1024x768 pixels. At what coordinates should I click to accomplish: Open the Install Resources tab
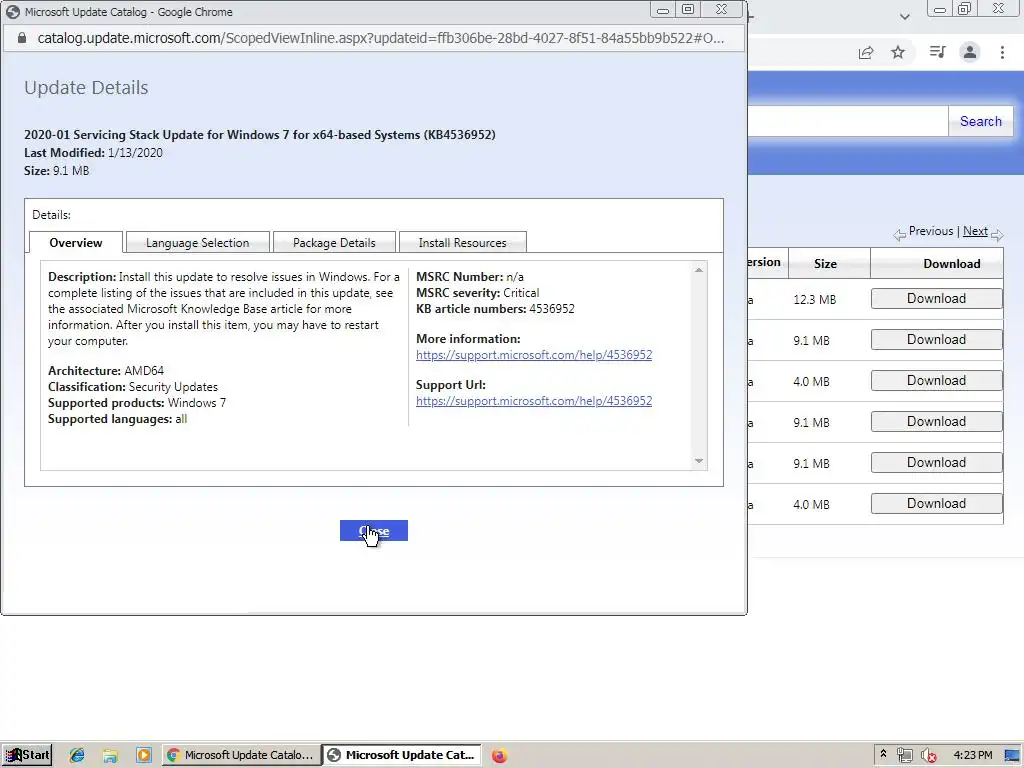tap(462, 242)
